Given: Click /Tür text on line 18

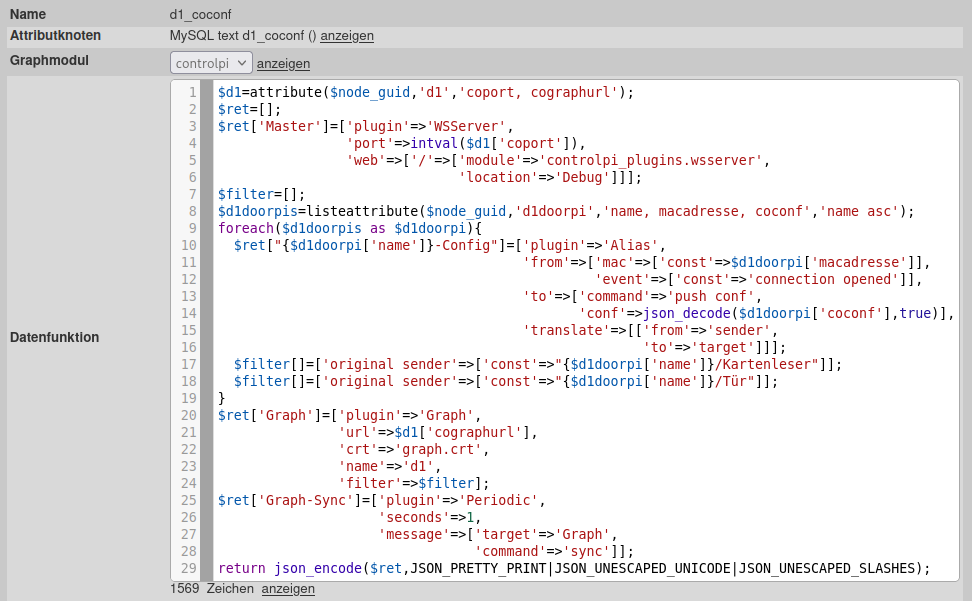Looking at the screenshot, I should point(731,381).
